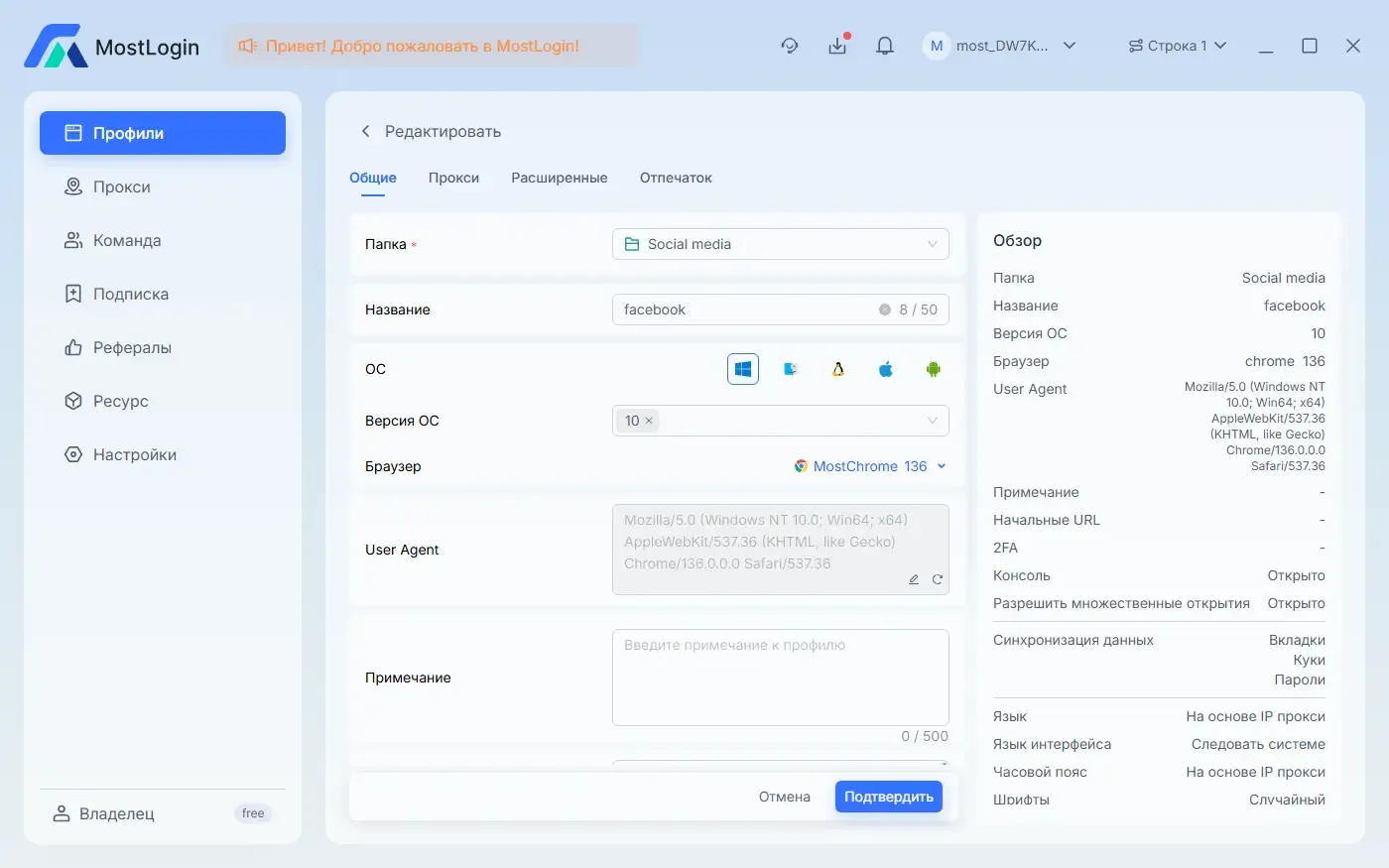The height and width of the screenshot is (868, 1389).
Task: Click the Отмена button
Action: point(785,797)
